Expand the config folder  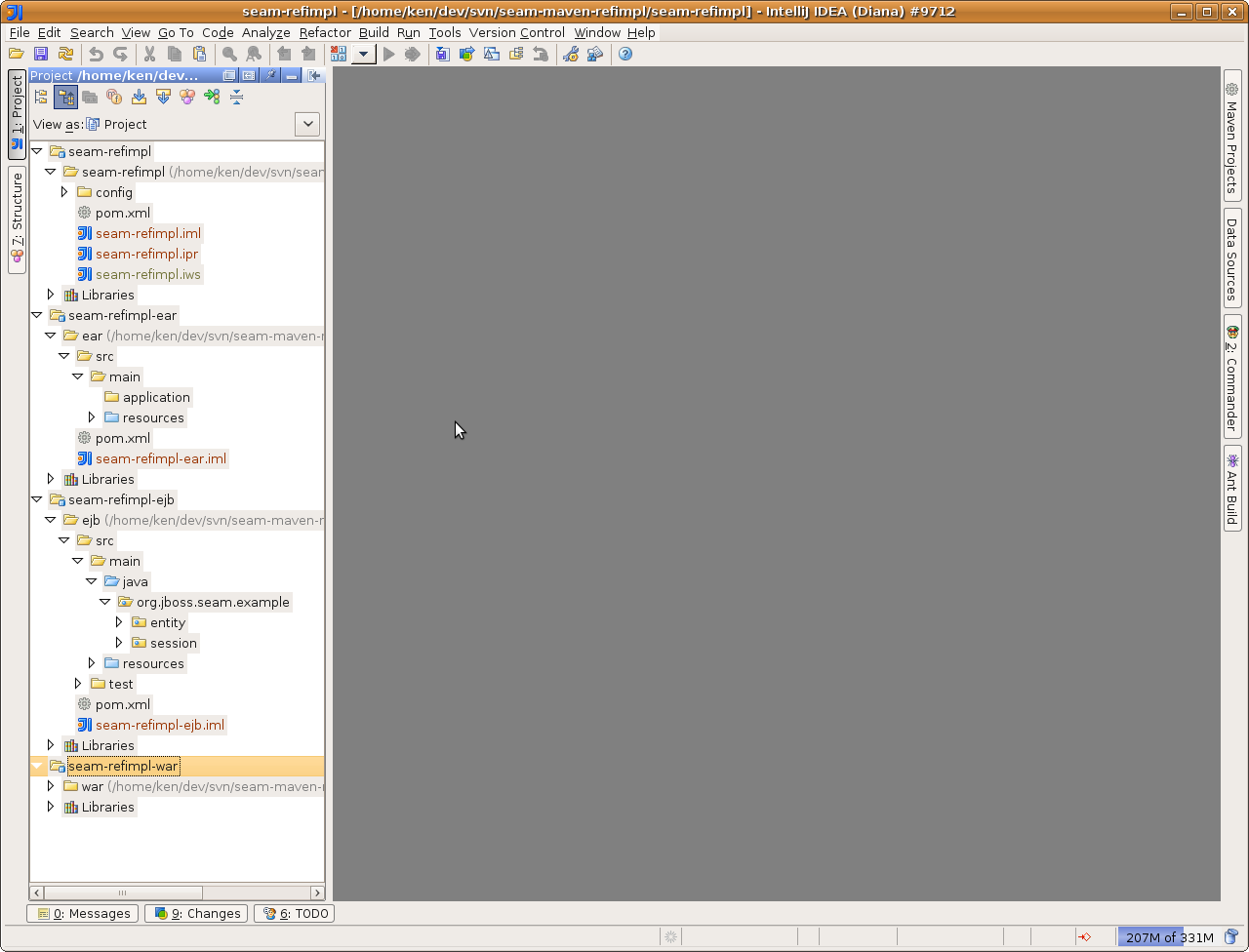tap(64, 192)
